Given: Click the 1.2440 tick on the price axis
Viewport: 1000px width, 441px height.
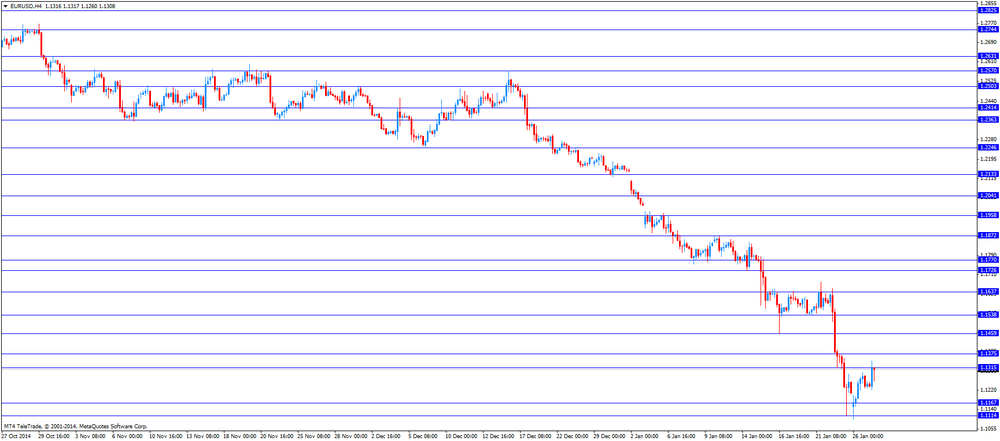Looking at the screenshot, I should [x=989, y=101].
